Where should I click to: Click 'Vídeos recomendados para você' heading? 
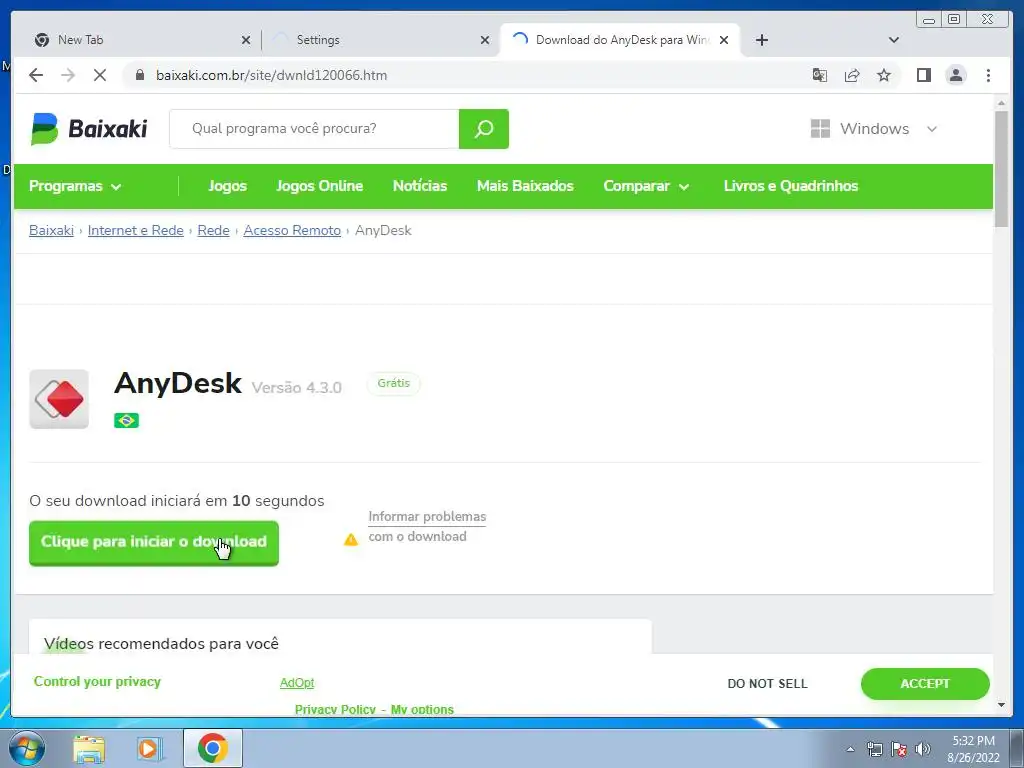click(x=161, y=643)
